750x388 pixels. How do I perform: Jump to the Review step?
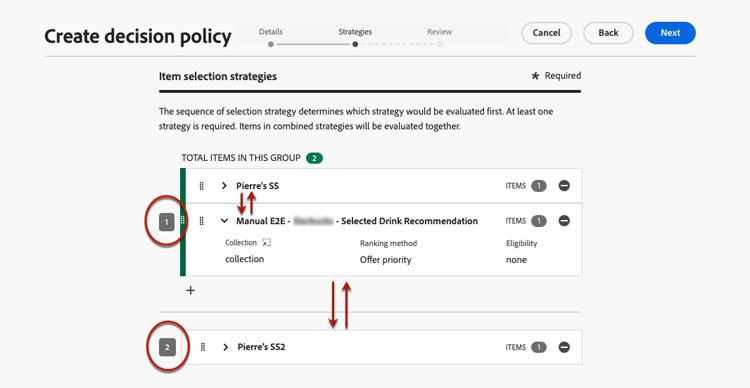coord(440,37)
